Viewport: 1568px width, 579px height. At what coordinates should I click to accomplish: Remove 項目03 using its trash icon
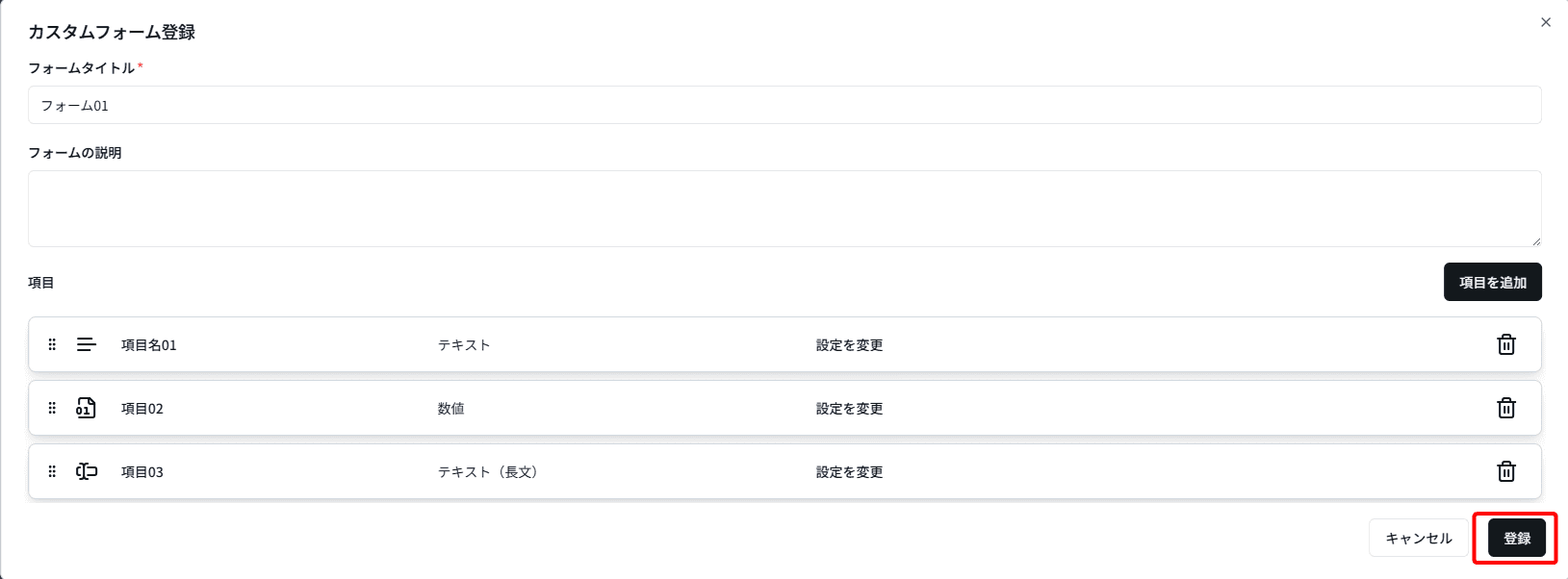(1506, 471)
